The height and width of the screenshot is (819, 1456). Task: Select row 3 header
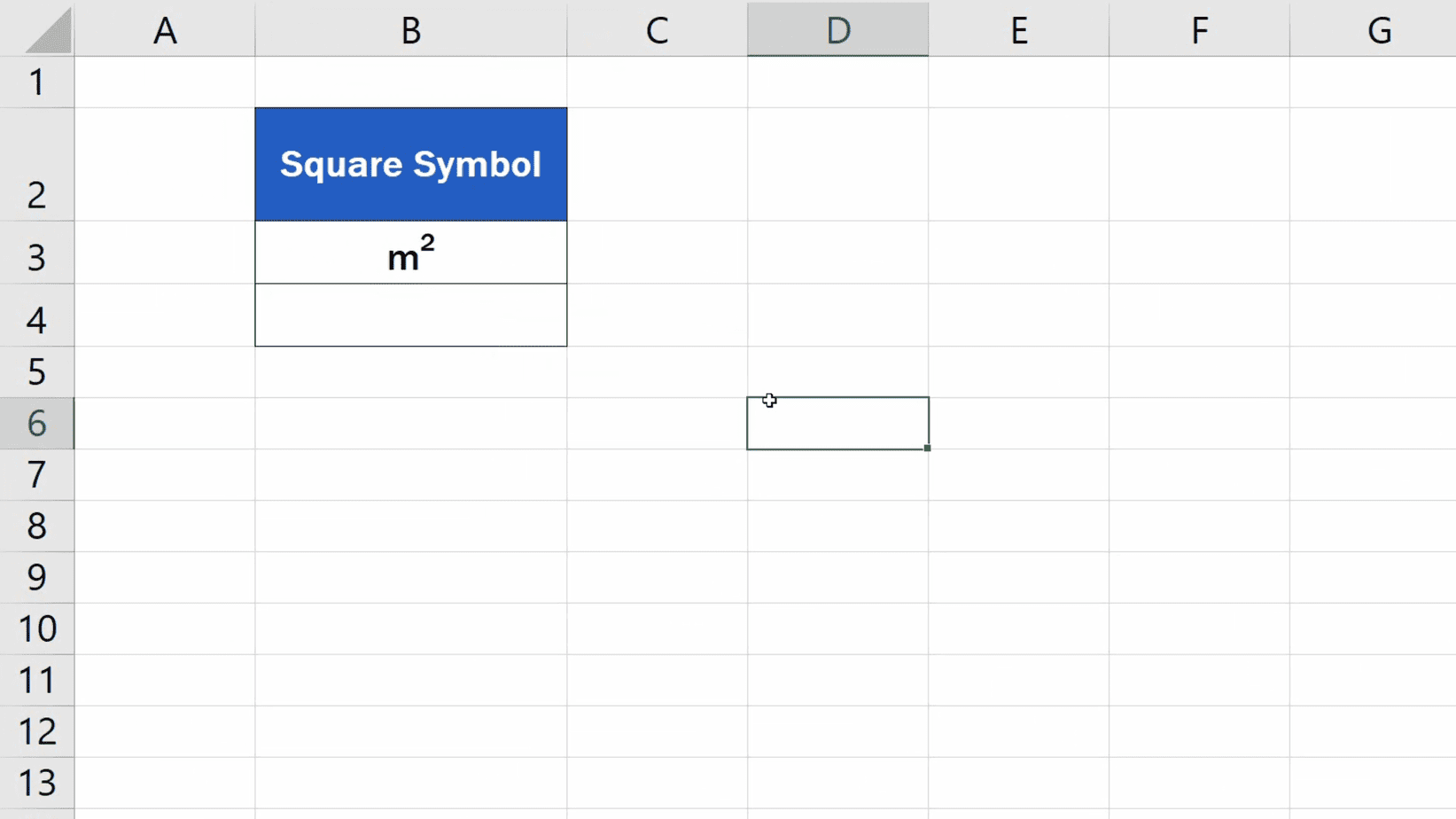[x=36, y=256]
